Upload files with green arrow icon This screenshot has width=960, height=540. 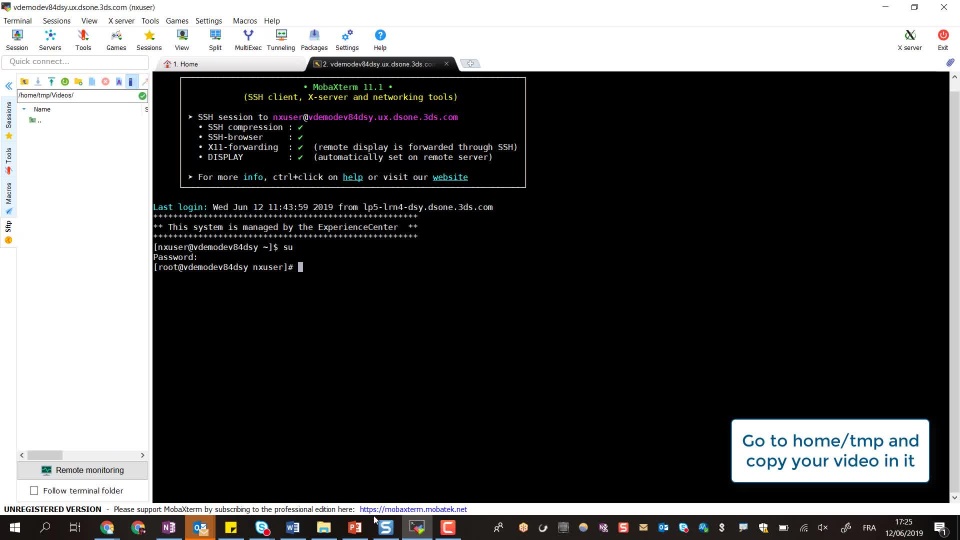click(51, 81)
